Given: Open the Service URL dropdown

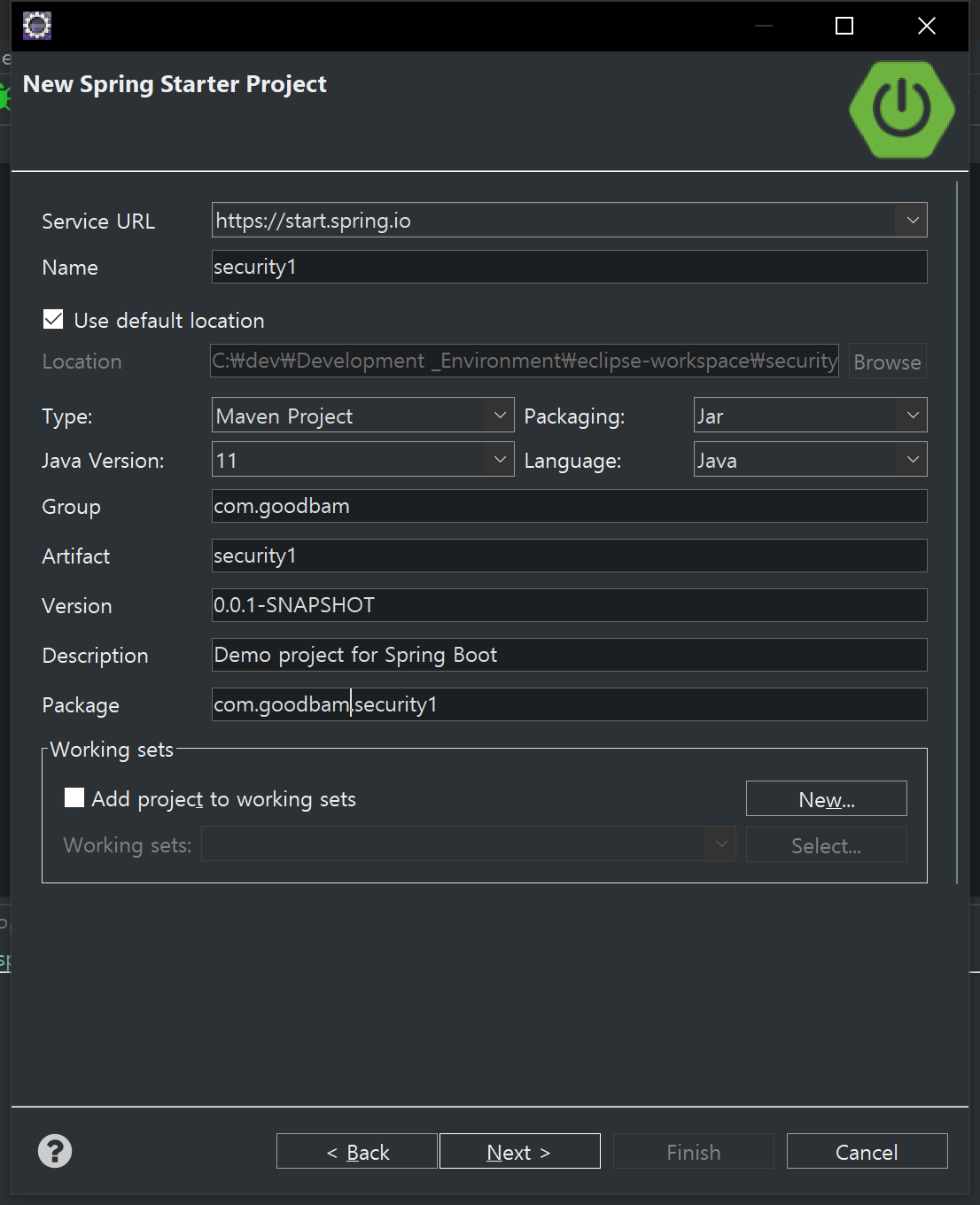Looking at the screenshot, I should pyautogui.click(x=913, y=220).
